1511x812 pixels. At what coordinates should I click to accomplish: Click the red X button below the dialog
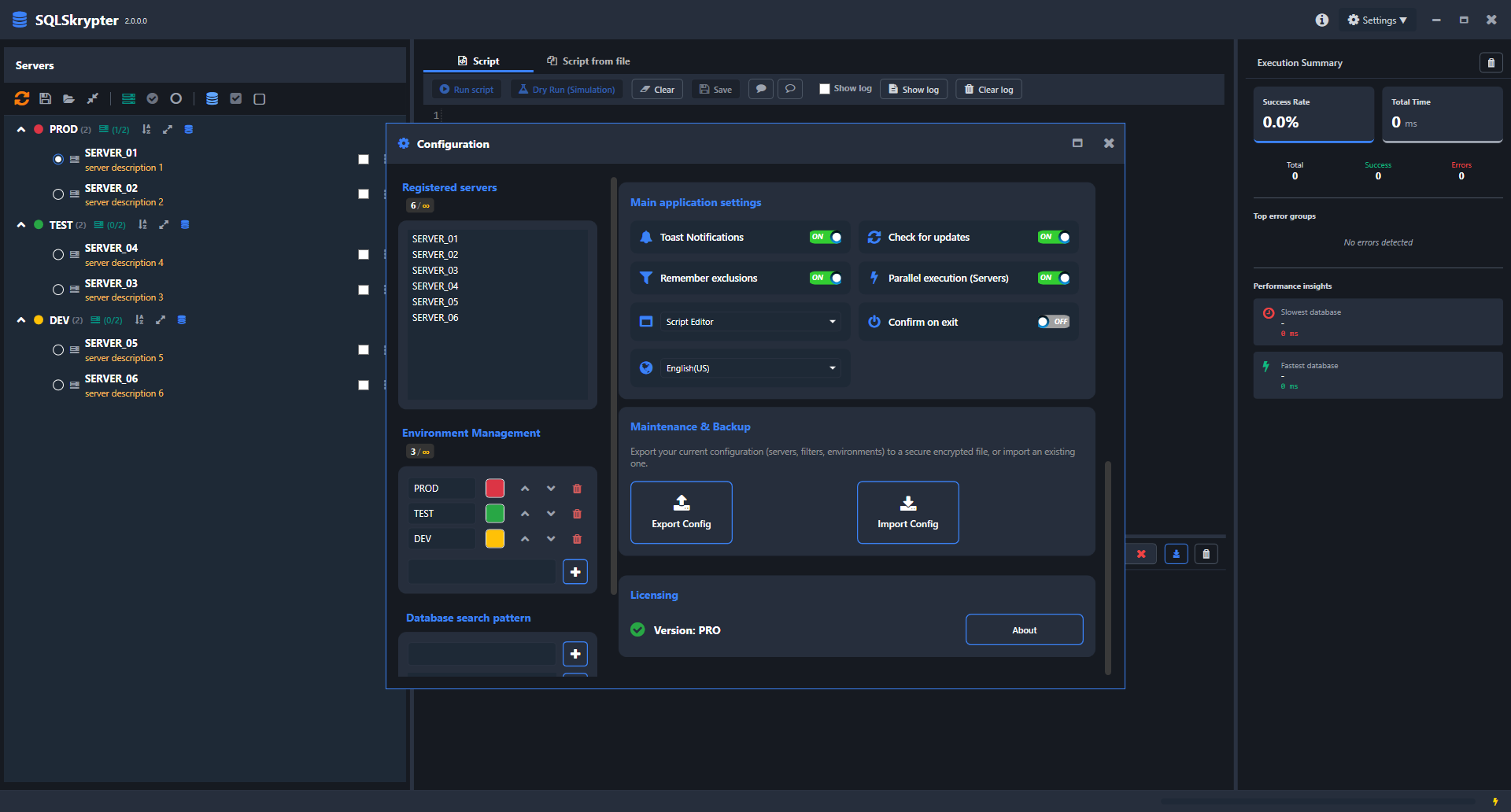pyautogui.click(x=1141, y=554)
